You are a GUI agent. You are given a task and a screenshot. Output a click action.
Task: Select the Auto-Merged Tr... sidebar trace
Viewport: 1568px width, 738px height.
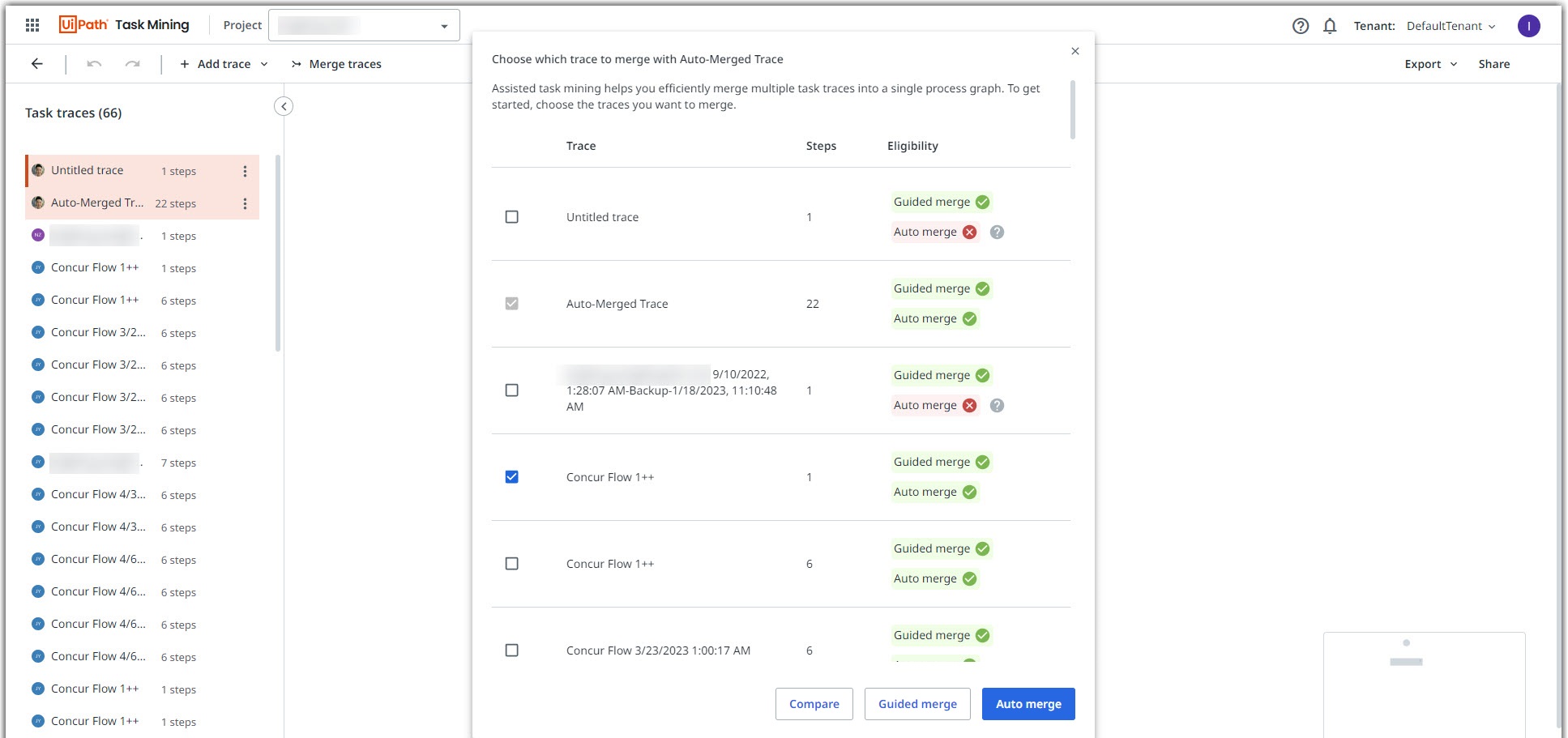click(143, 203)
